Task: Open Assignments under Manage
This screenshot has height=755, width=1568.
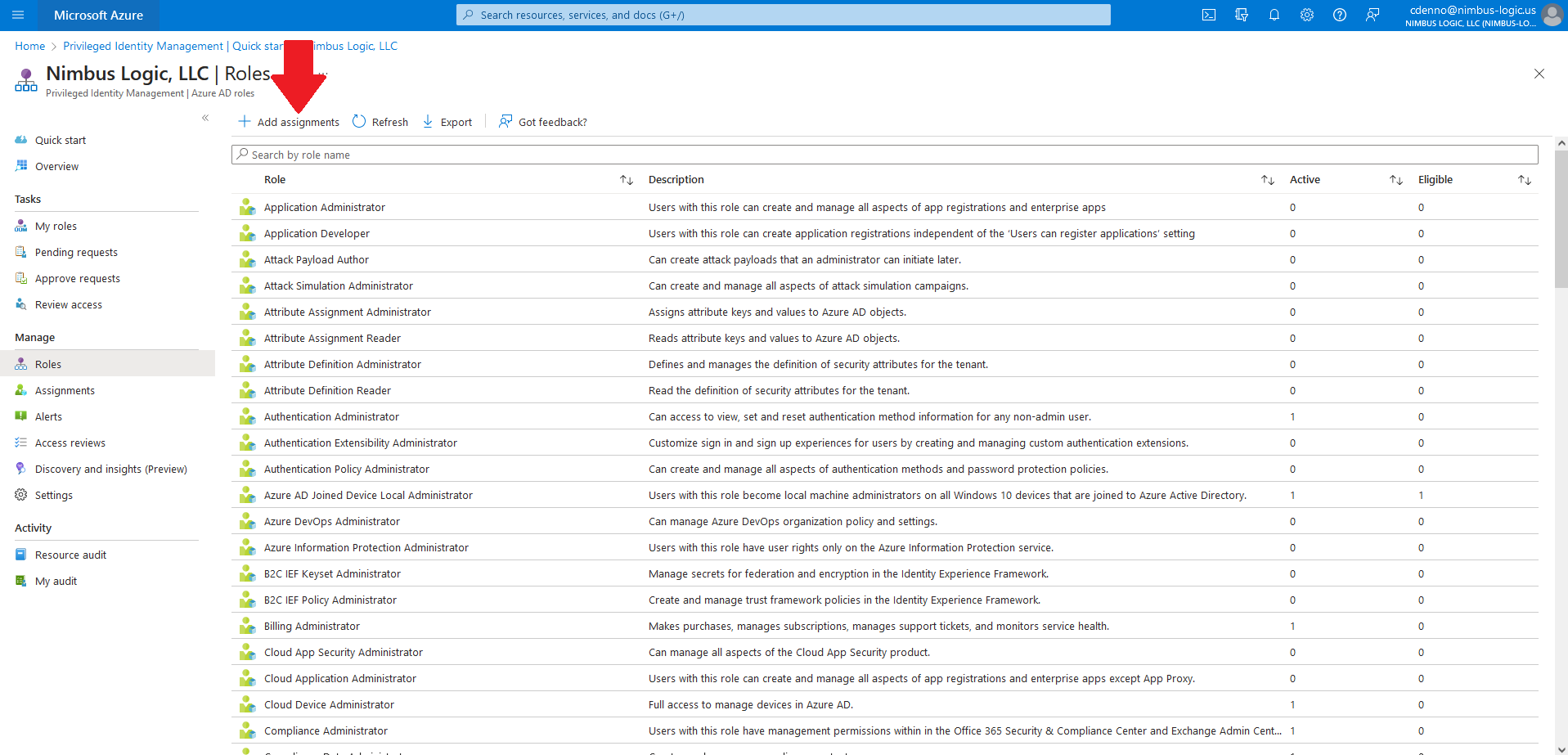Action: coord(65,391)
